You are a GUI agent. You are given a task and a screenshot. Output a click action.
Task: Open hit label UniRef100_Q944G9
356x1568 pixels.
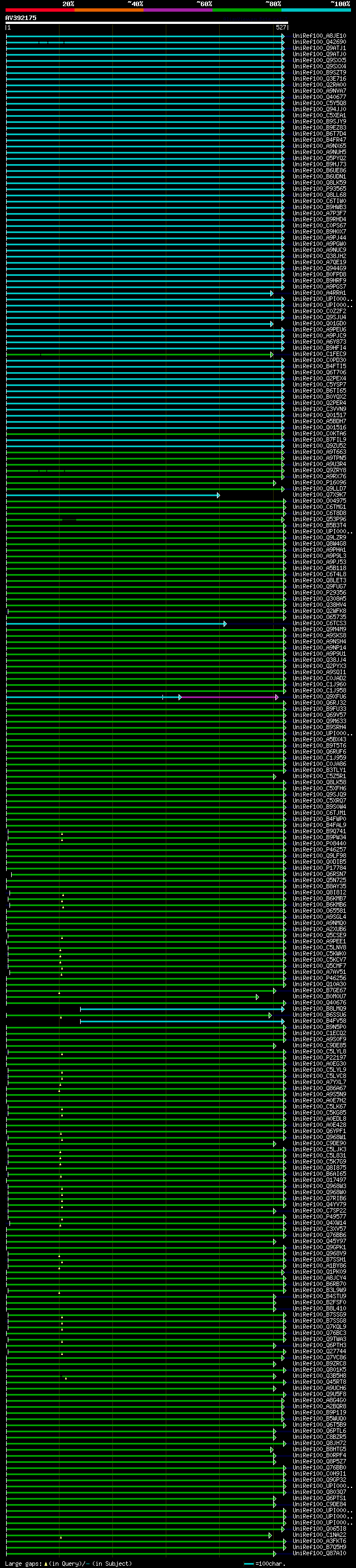[319, 269]
